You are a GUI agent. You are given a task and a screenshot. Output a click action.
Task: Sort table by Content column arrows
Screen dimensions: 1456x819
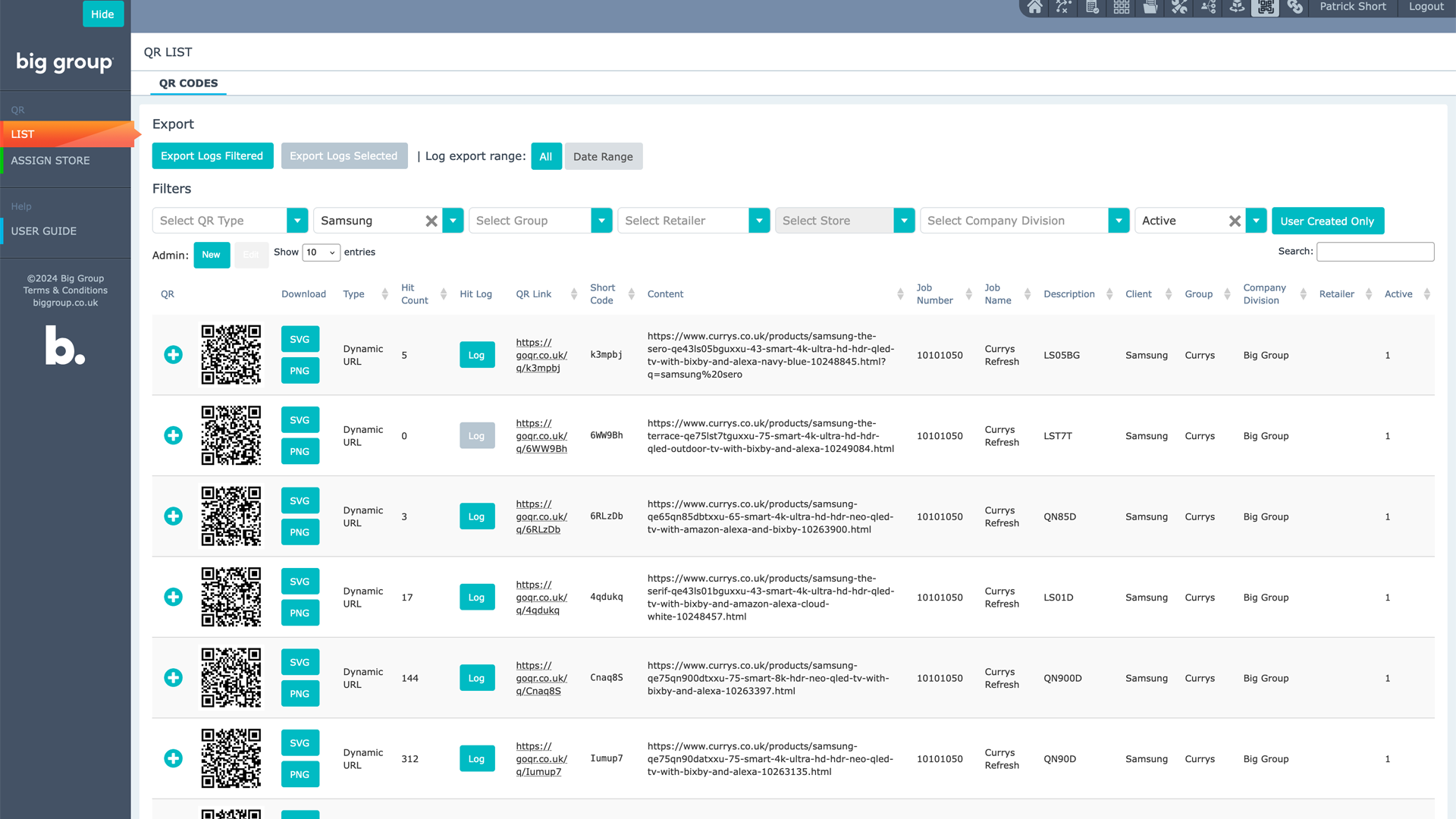coord(900,294)
